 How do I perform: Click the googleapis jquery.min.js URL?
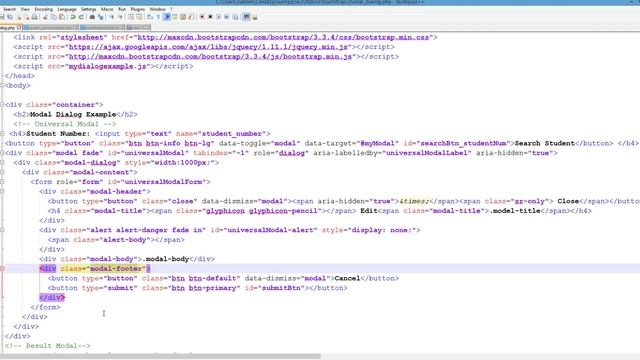coord(208,47)
